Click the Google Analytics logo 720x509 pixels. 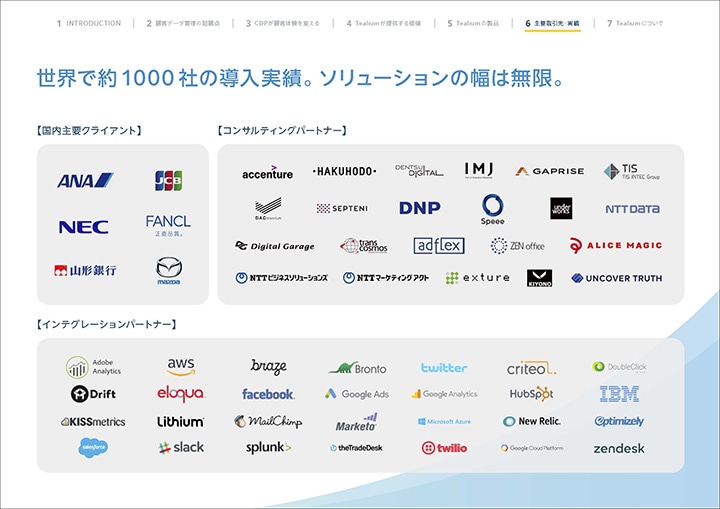coord(444,394)
